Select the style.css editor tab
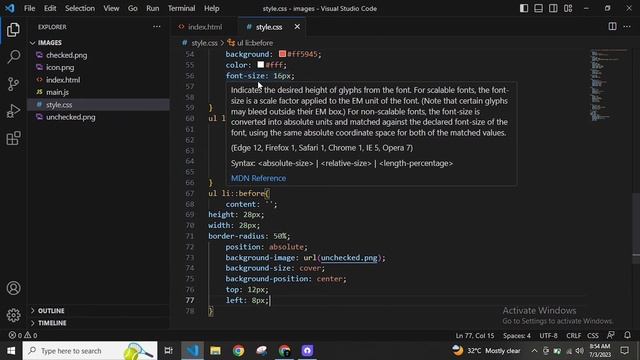This screenshot has width=640, height=360. click(x=269, y=27)
